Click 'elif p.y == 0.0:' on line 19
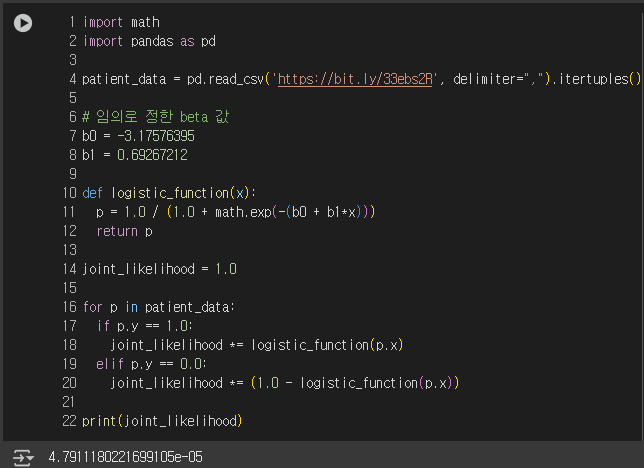Image resolution: width=644 pixels, height=468 pixels. point(151,364)
